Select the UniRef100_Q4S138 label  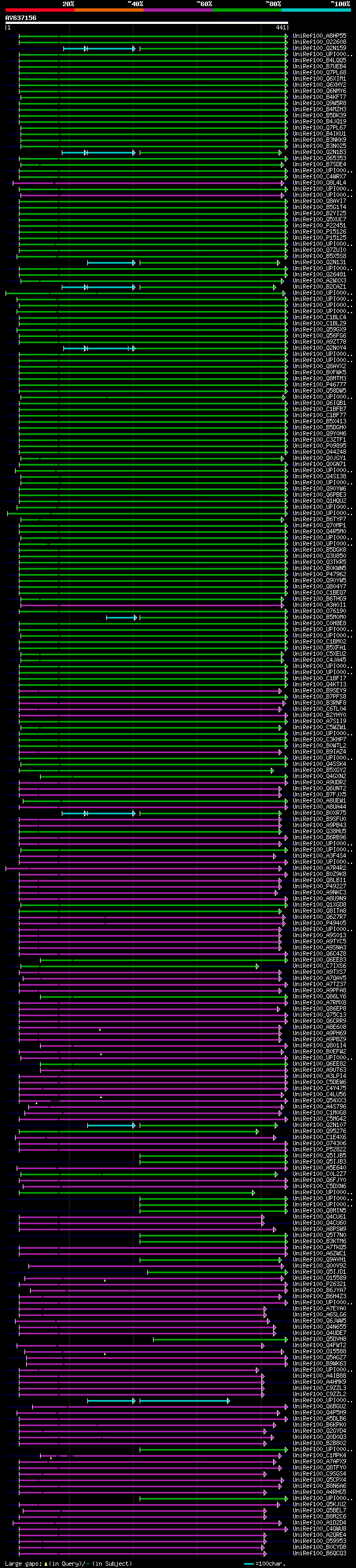319,476
